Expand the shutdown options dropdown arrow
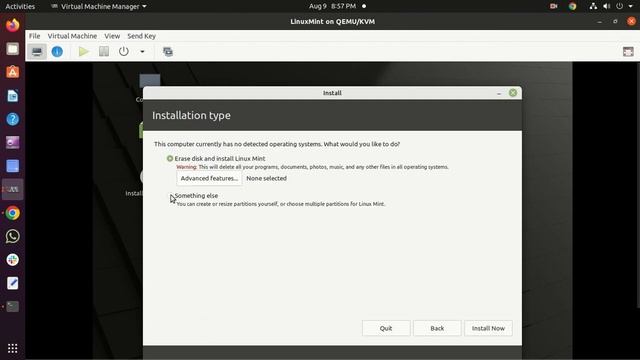The image size is (640, 360). coord(142,51)
